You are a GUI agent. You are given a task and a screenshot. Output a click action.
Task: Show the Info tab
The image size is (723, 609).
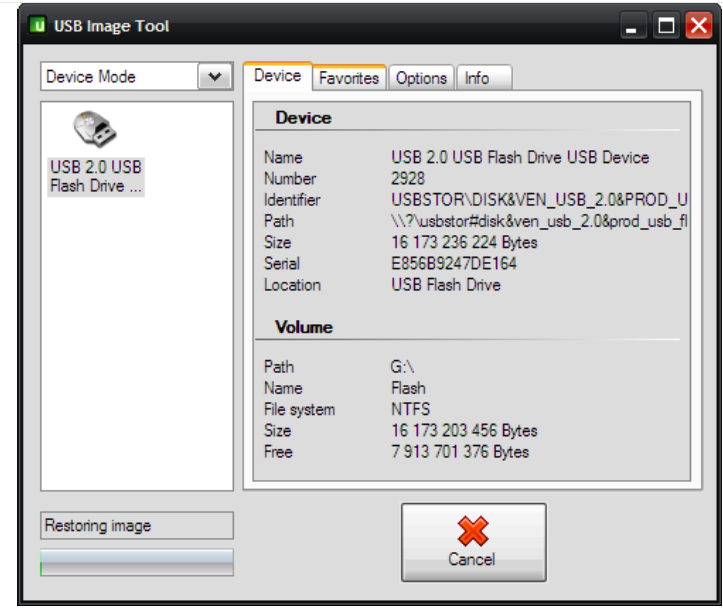[477, 78]
